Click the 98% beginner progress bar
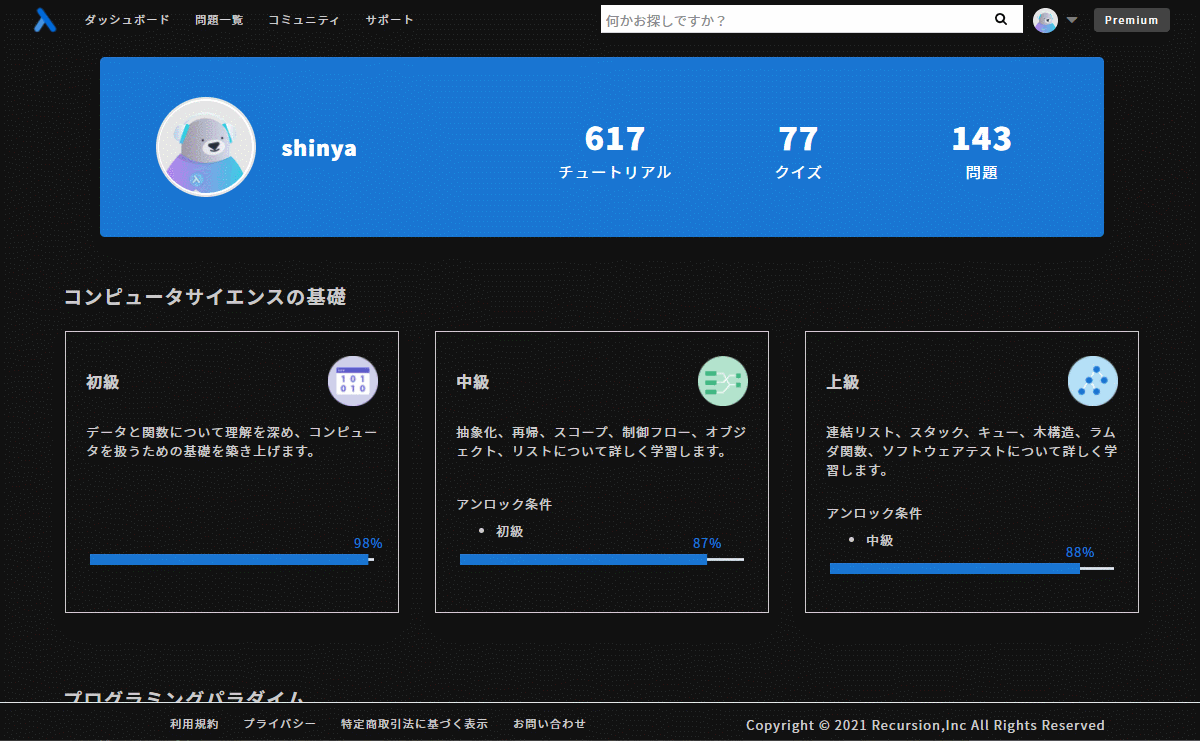Screen dimensions: 1200x741 pos(231,560)
